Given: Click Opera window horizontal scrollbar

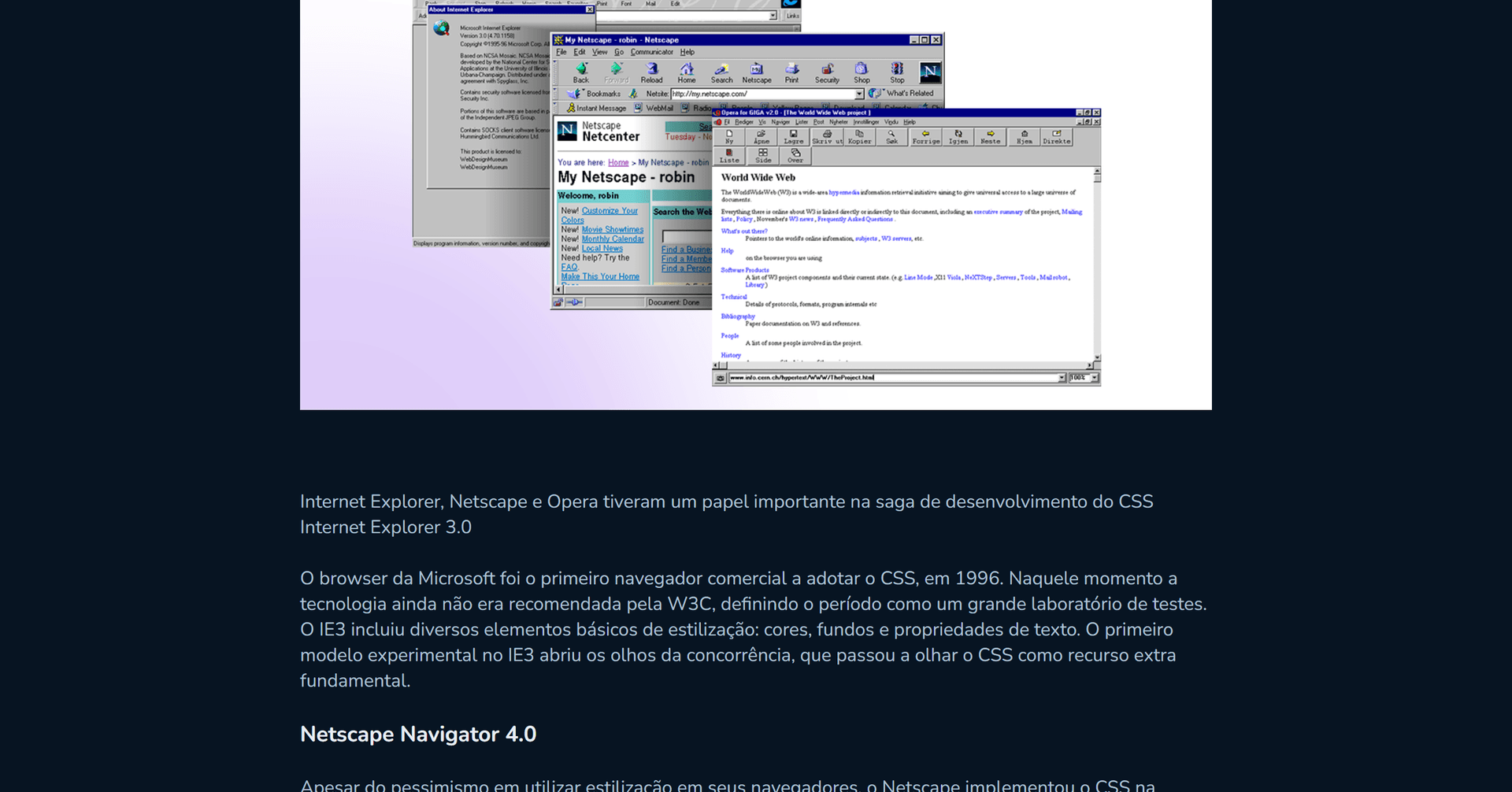Looking at the screenshot, I should click(903, 365).
